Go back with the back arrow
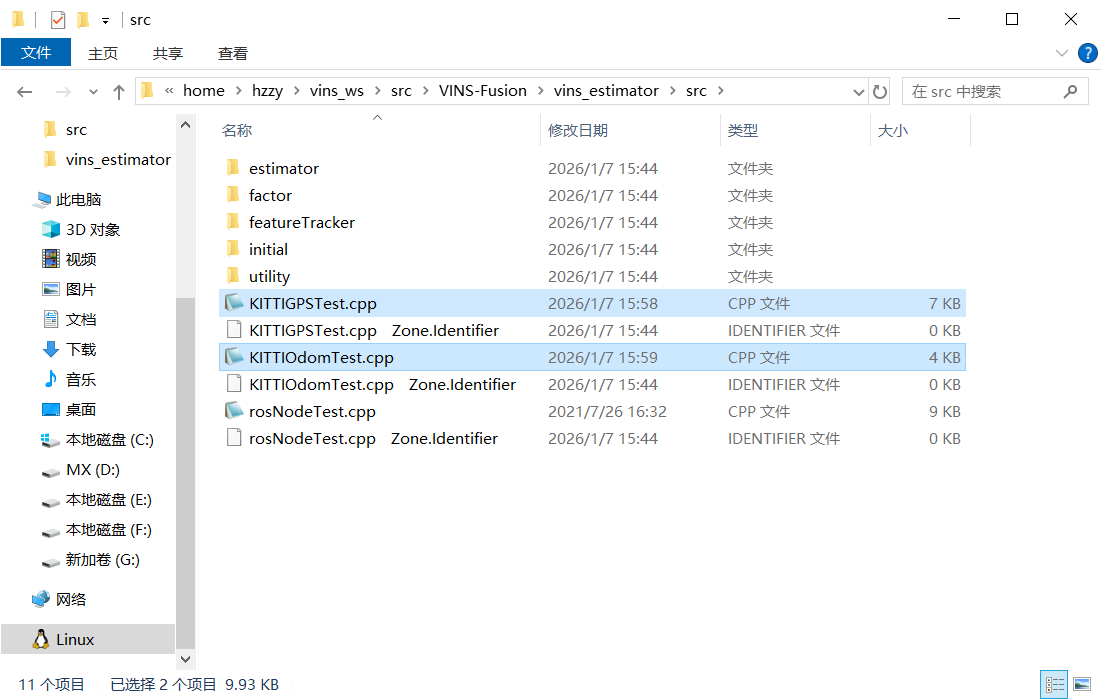Image resolution: width=1102 pixels, height=700 pixels. point(25,91)
